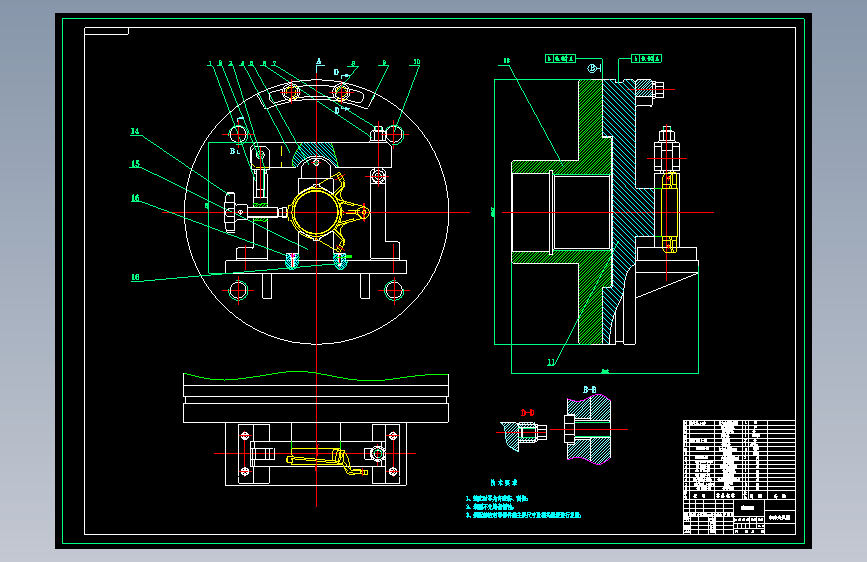Click the part callout number 15
This screenshot has width=867, height=562.
(x=135, y=164)
